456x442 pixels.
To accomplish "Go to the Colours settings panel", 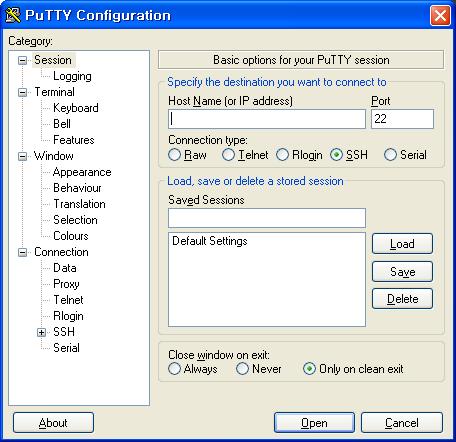I will 71,236.
